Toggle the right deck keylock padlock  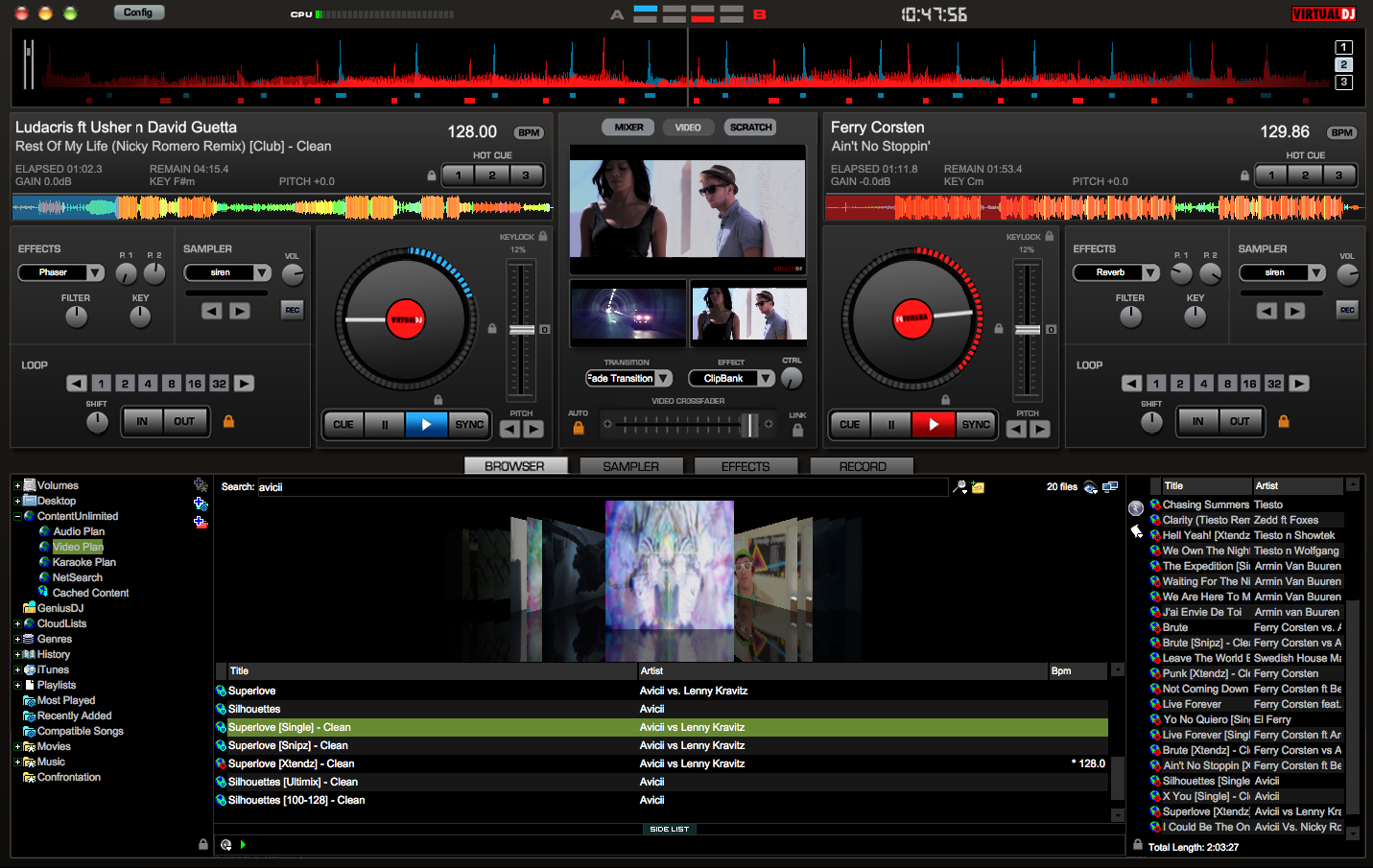[x=1050, y=236]
